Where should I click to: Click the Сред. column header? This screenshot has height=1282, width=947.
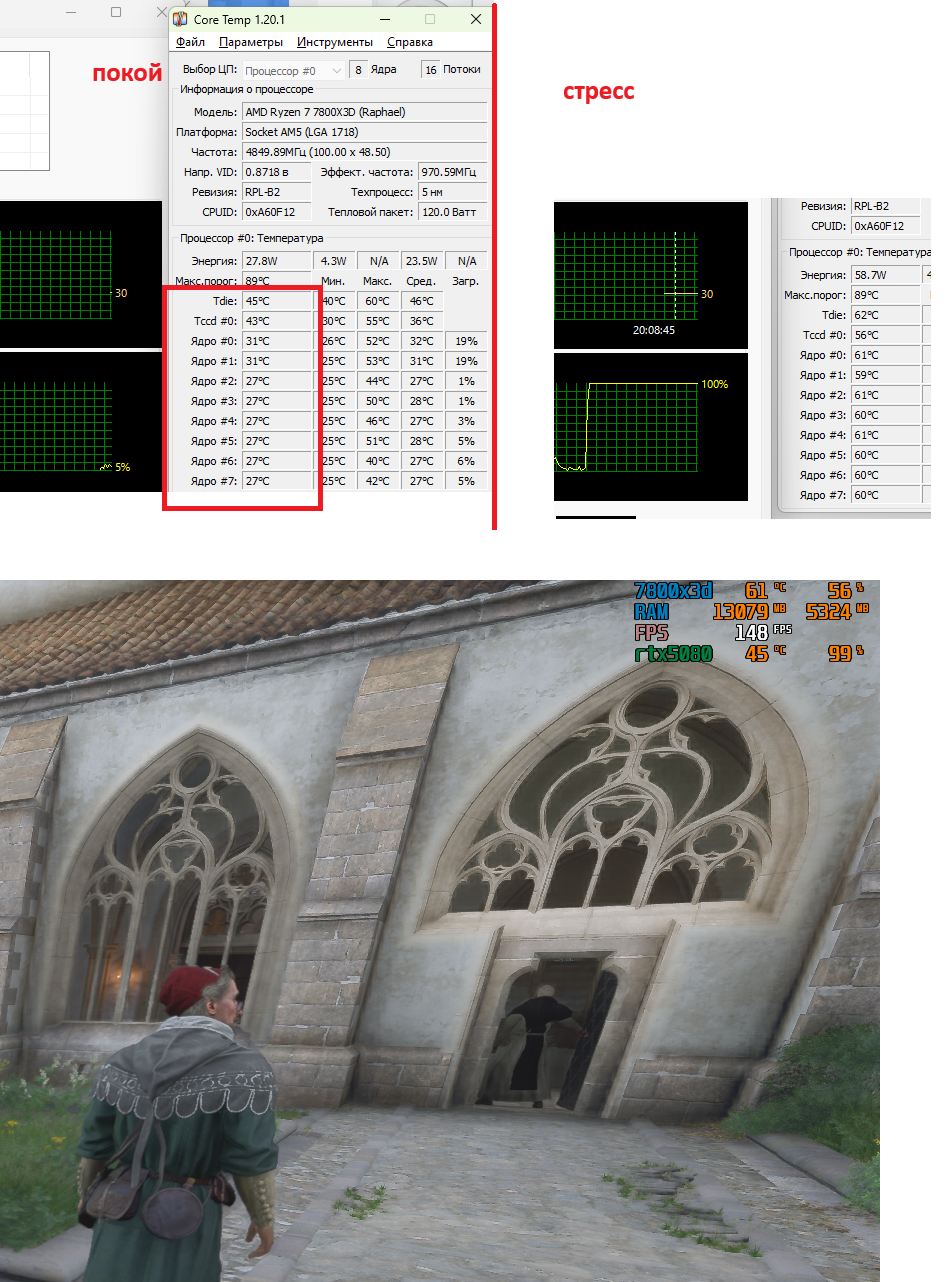click(x=421, y=281)
